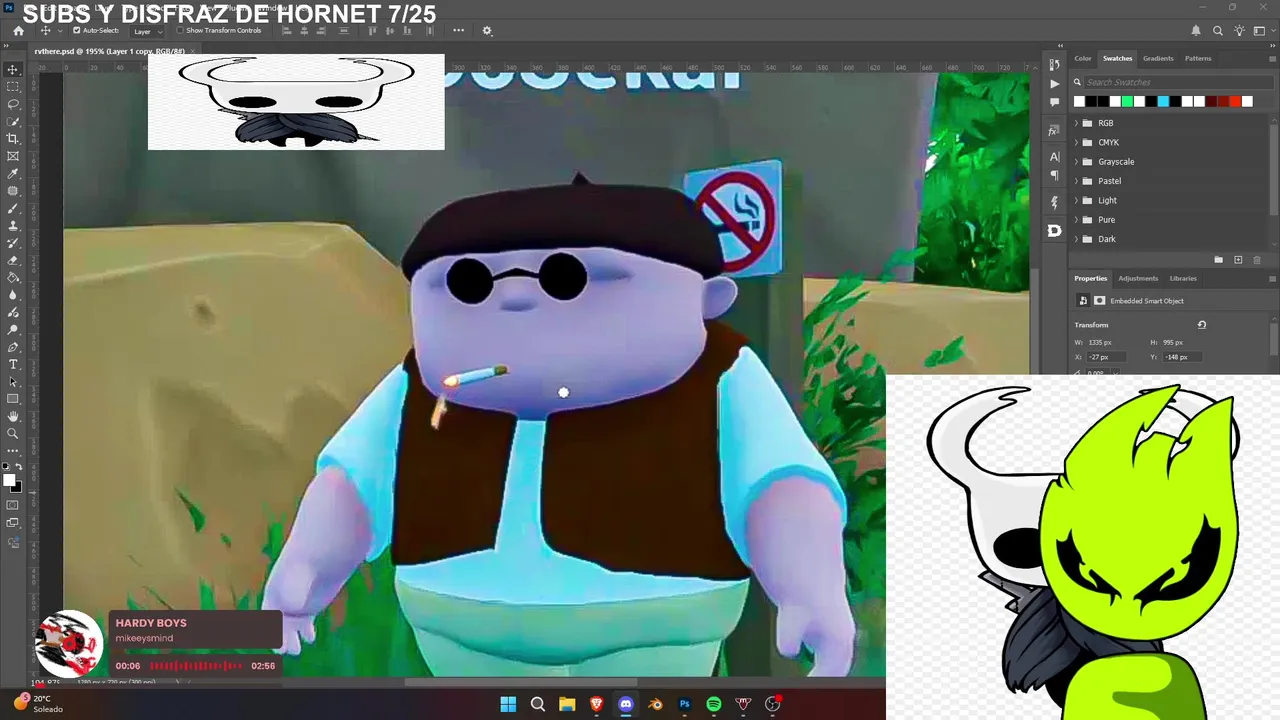This screenshot has width=1280, height=720.
Task: Select the Frame tool
Action: pos(13,156)
